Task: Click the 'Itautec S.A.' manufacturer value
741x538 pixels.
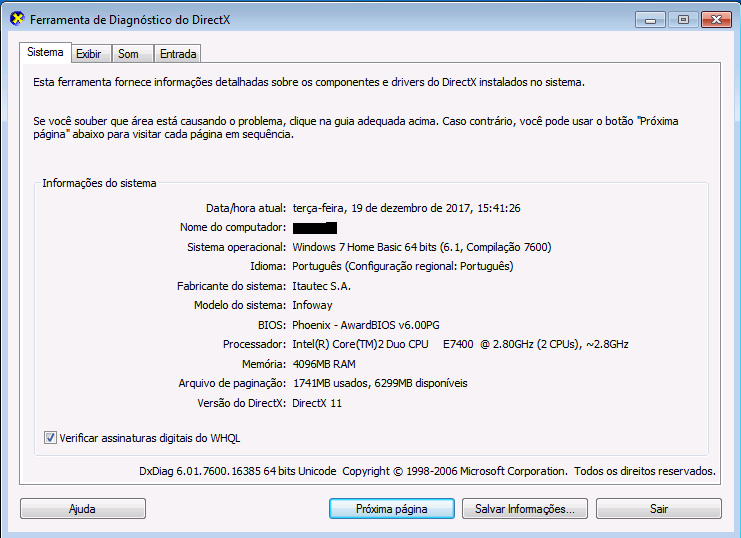Action: (321, 286)
